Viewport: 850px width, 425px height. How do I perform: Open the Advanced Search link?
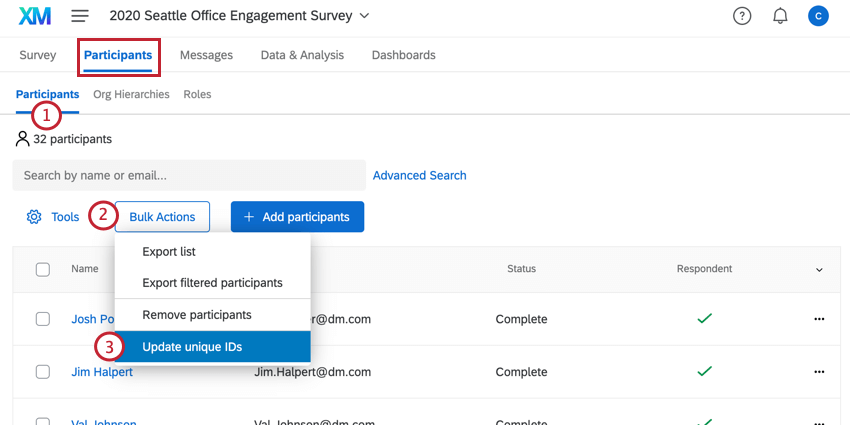coord(419,175)
